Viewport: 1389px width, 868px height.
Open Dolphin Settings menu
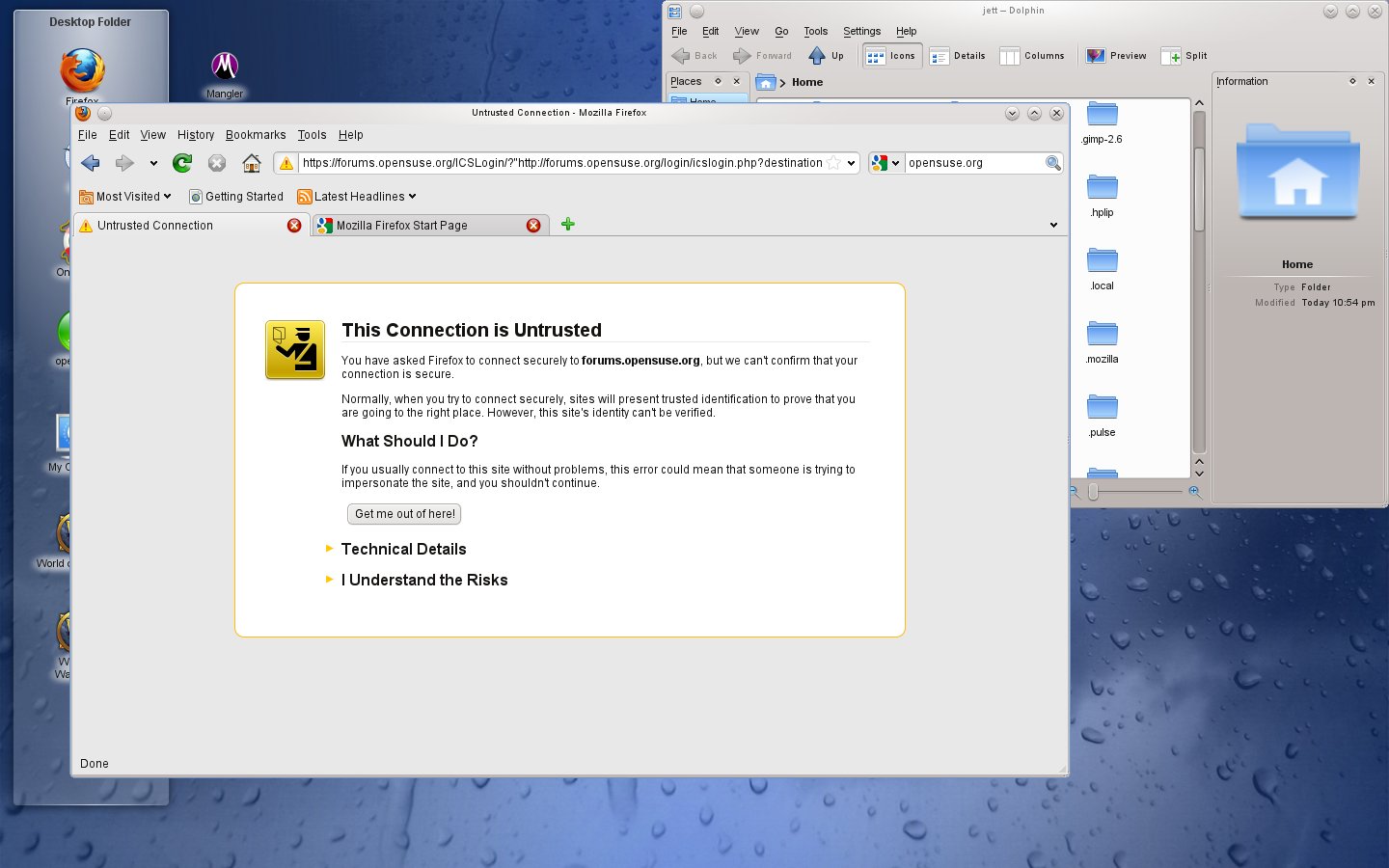(861, 31)
